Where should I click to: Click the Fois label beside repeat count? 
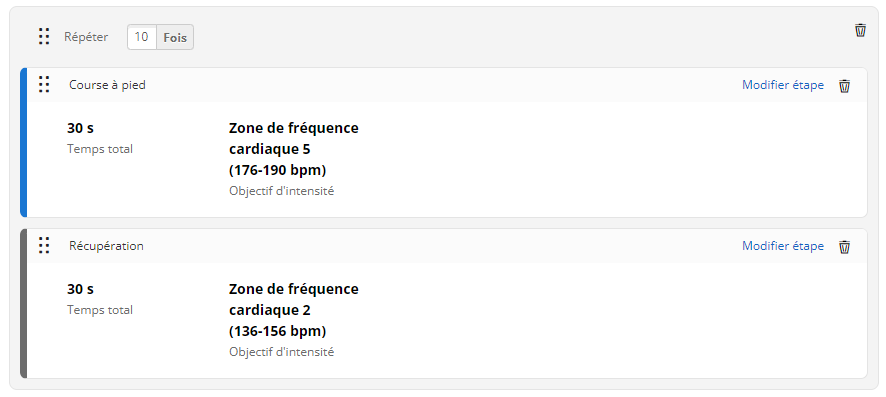[175, 37]
